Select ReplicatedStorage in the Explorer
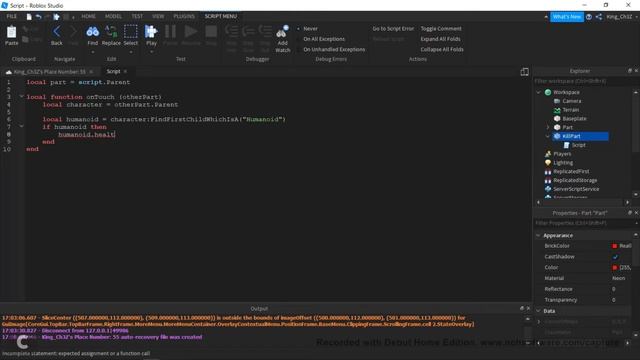Viewport: 640px width, 360px height. coord(575,180)
